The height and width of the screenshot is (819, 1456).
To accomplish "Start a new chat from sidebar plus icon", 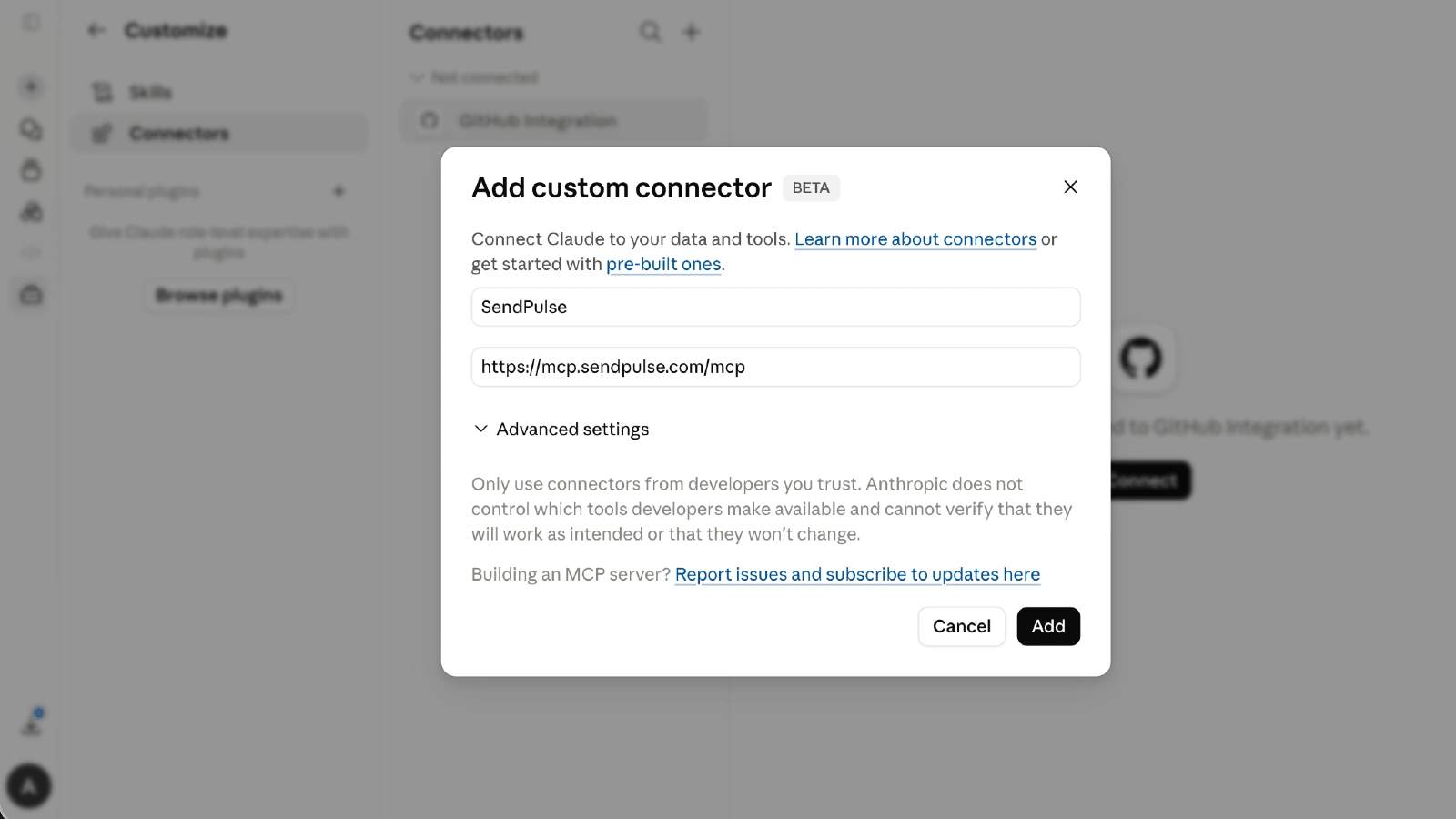I will [31, 86].
